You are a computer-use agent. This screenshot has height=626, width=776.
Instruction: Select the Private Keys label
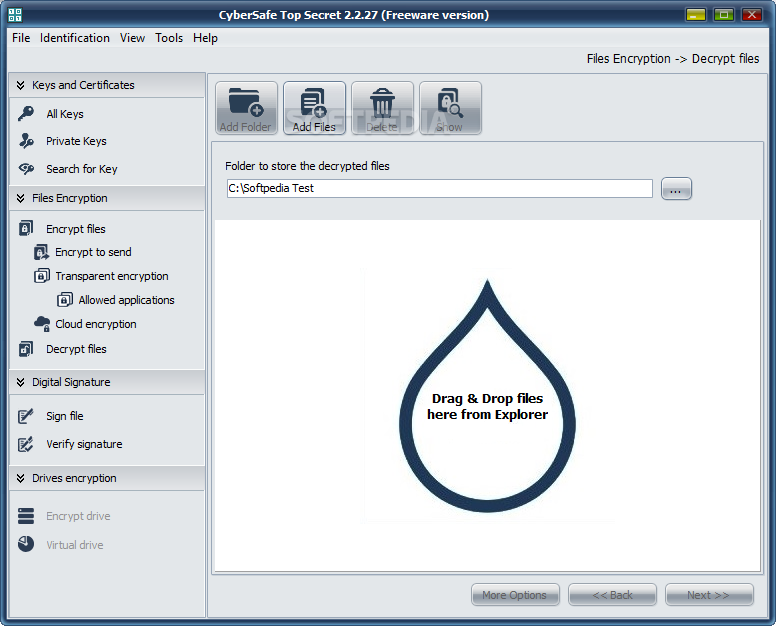(76, 141)
